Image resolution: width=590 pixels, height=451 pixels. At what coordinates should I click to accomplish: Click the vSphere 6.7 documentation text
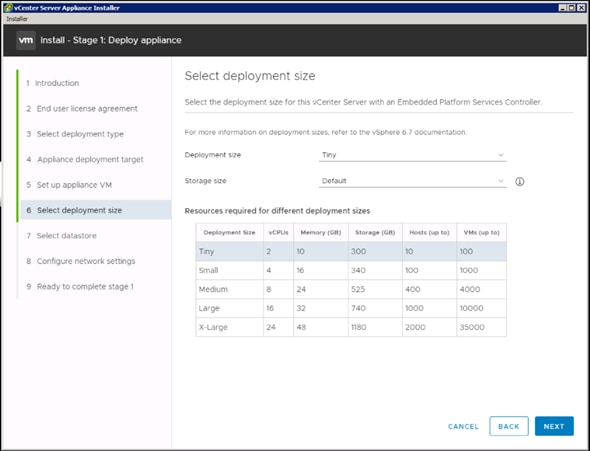pyautogui.click(x=420, y=132)
